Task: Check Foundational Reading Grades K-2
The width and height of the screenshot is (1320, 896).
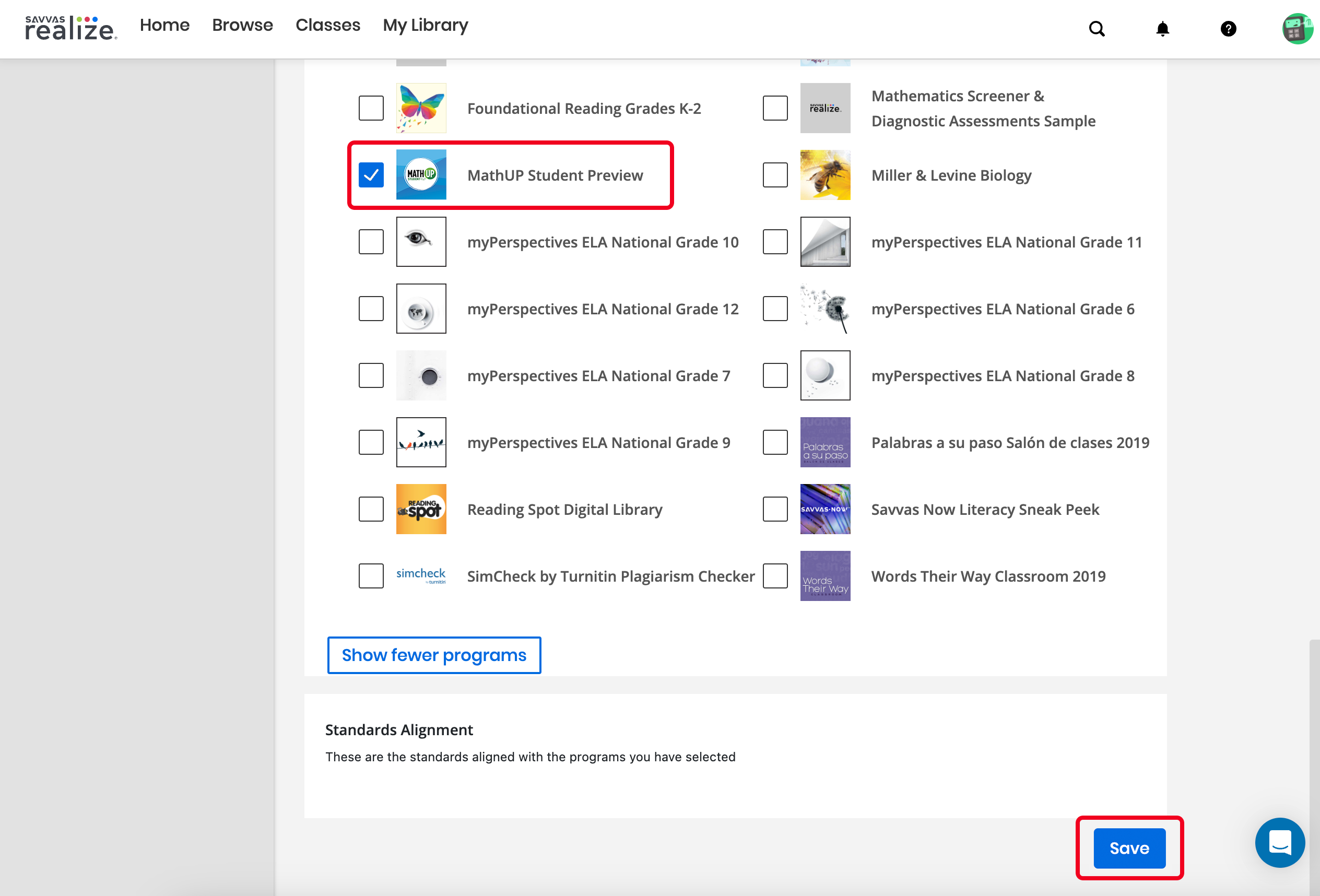Action: click(x=371, y=108)
